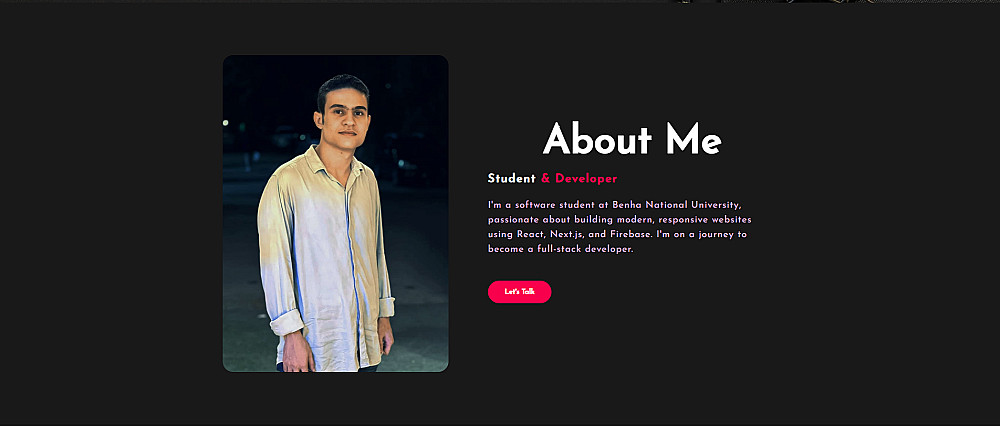The height and width of the screenshot is (426, 1000).
Task: Click the word "passionate" in the bio
Action: [514, 219]
